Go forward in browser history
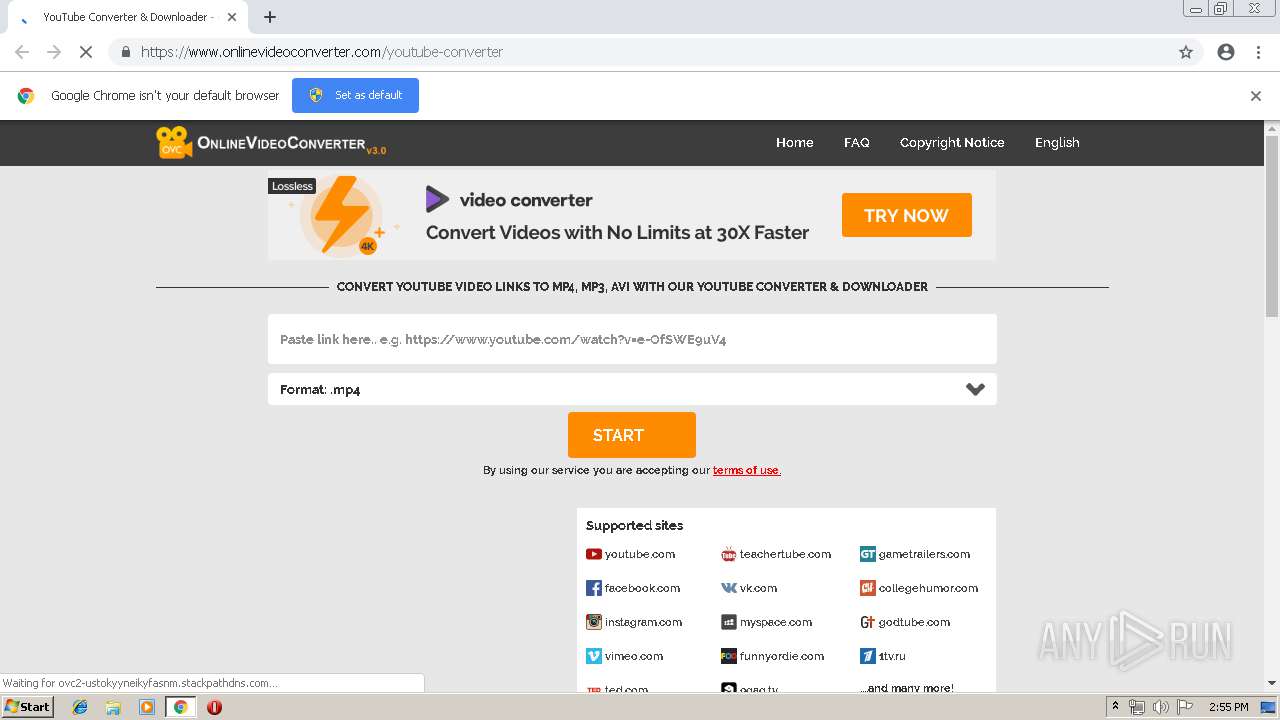1280x720 pixels. click(54, 52)
